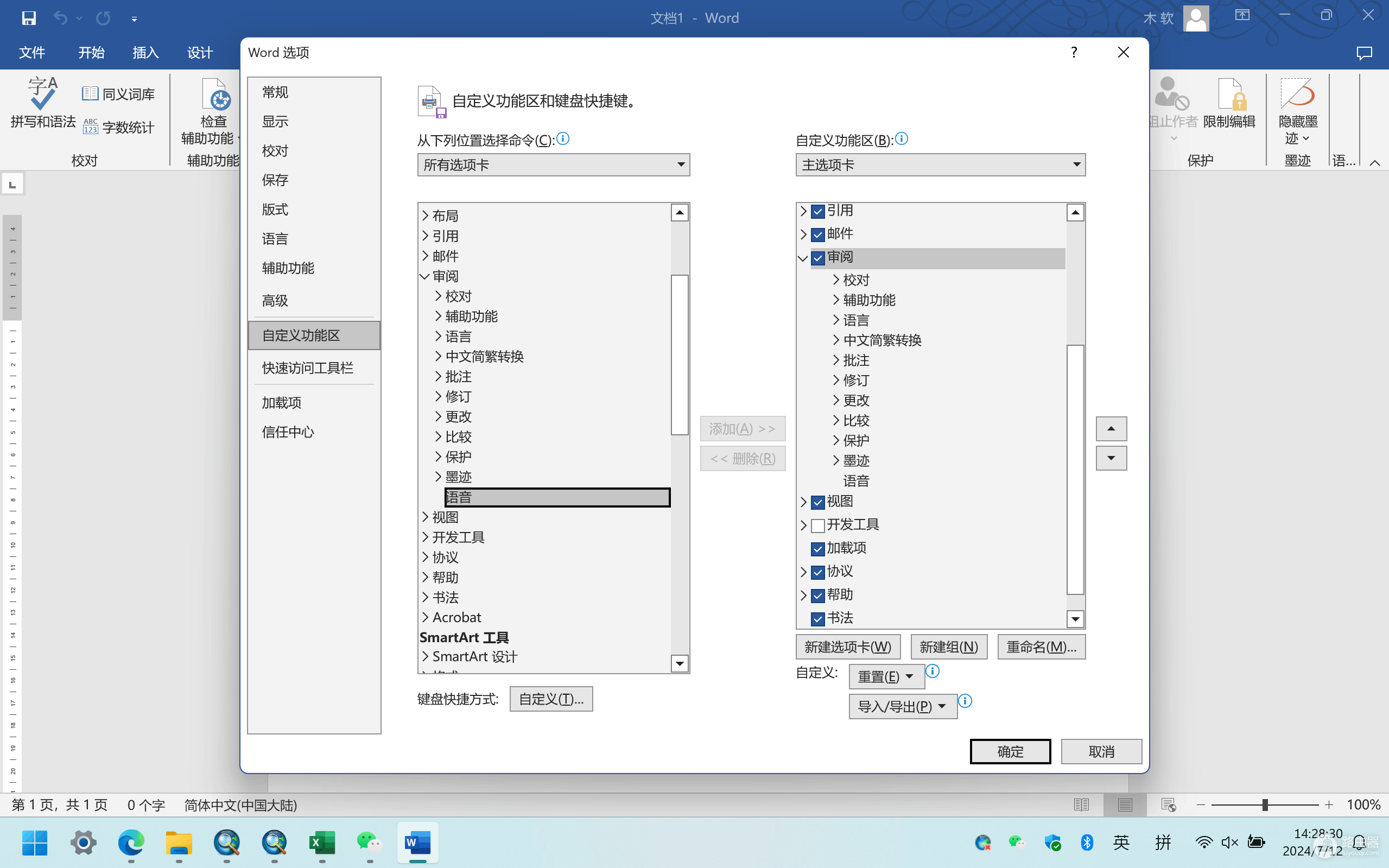Expand 中文简繁转换 in left commands list
Image resolution: width=1389 pixels, height=868 pixels.
[x=438, y=357]
